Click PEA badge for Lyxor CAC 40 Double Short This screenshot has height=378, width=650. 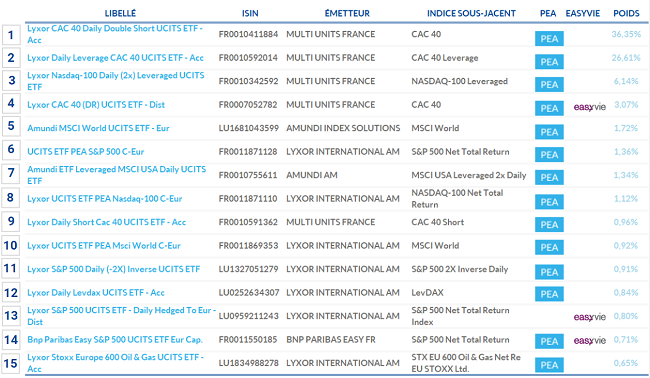point(549,39)
